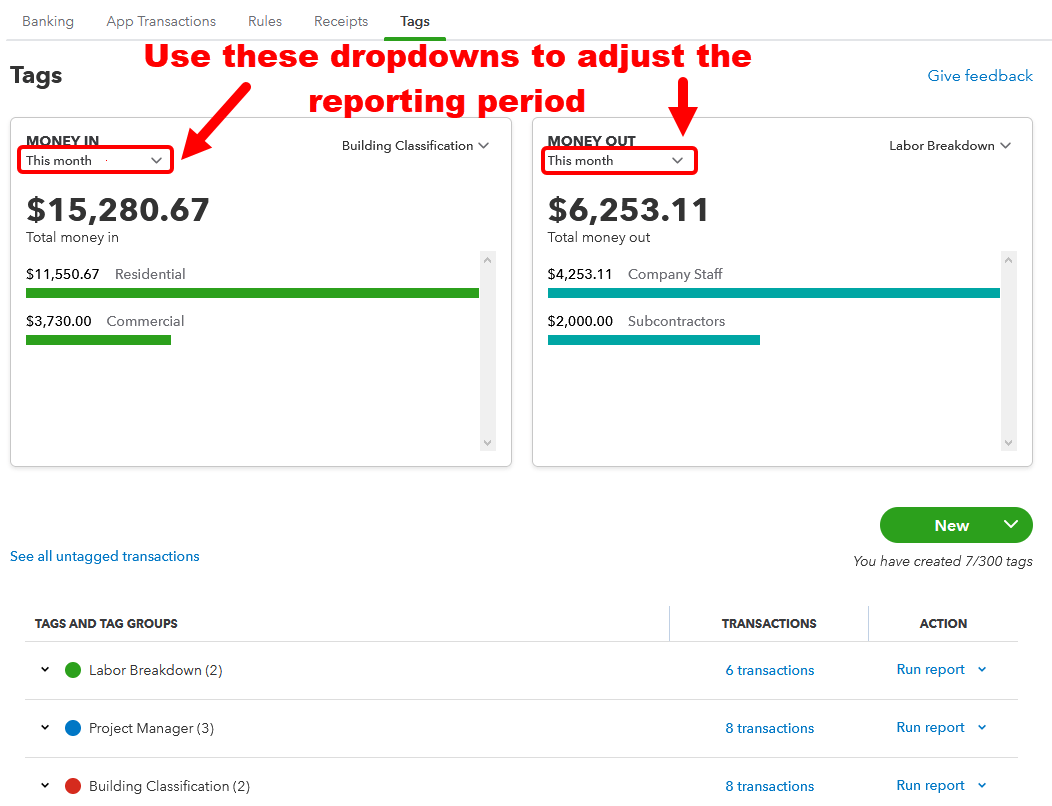Open action dropdown arrow for Labor Breakdown
Screen dimensions: 1052x806
[x=982, y=669]
